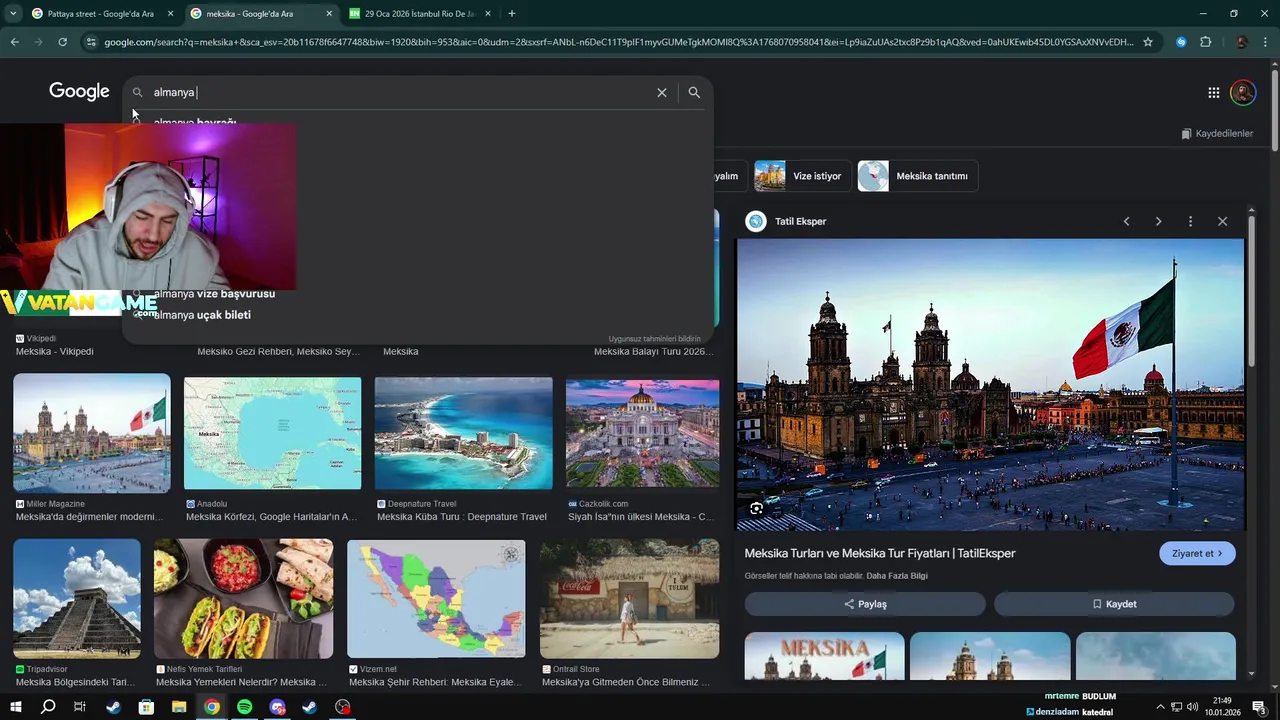Open the Anadolu Gulf of Mexico map thumbnail
Viewport: 1280px width, 720px height.
coord(272,433)
